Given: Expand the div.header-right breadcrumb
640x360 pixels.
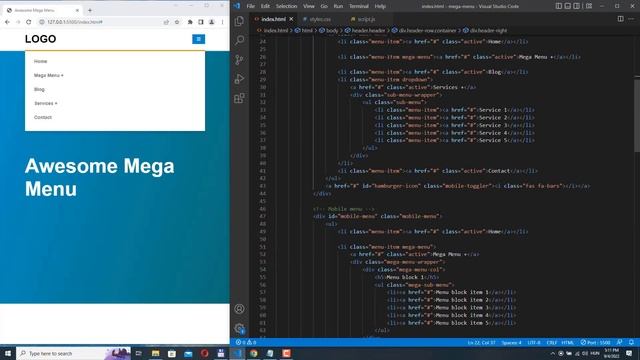Looking at the screenshot, I should [x=485, y=31].
